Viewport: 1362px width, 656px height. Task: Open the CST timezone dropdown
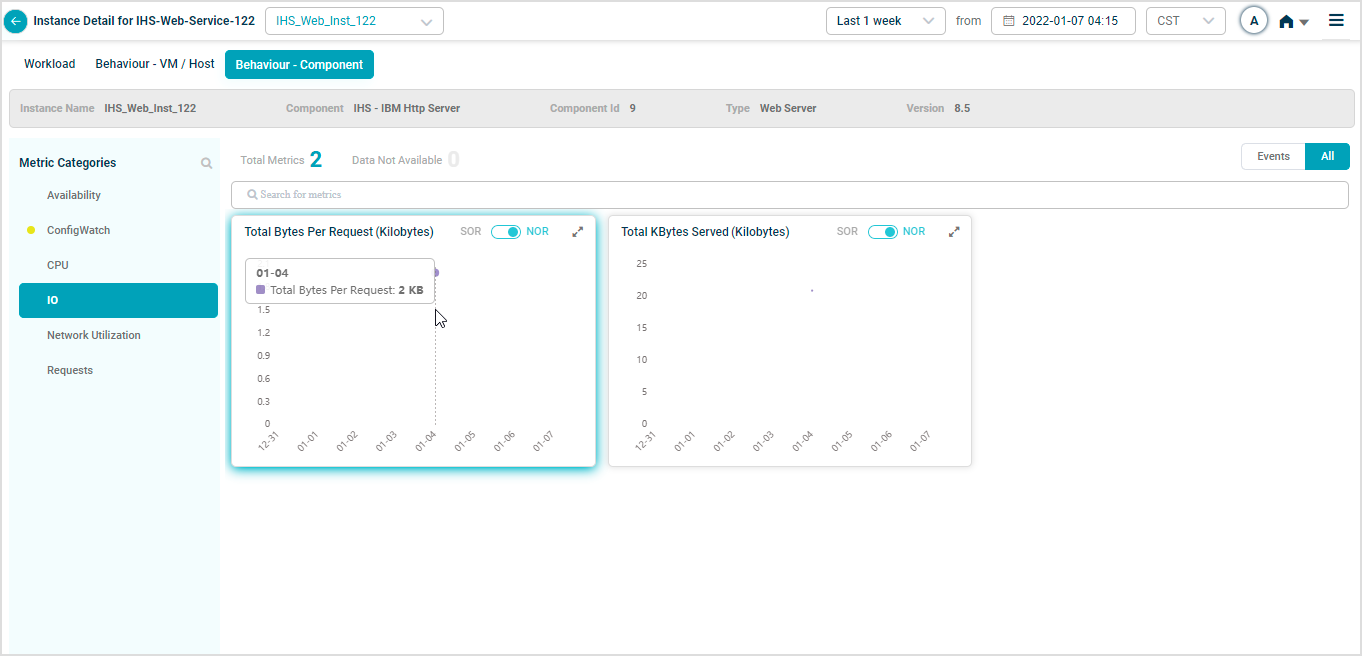pyautogui.click(x=1185, y=21)
